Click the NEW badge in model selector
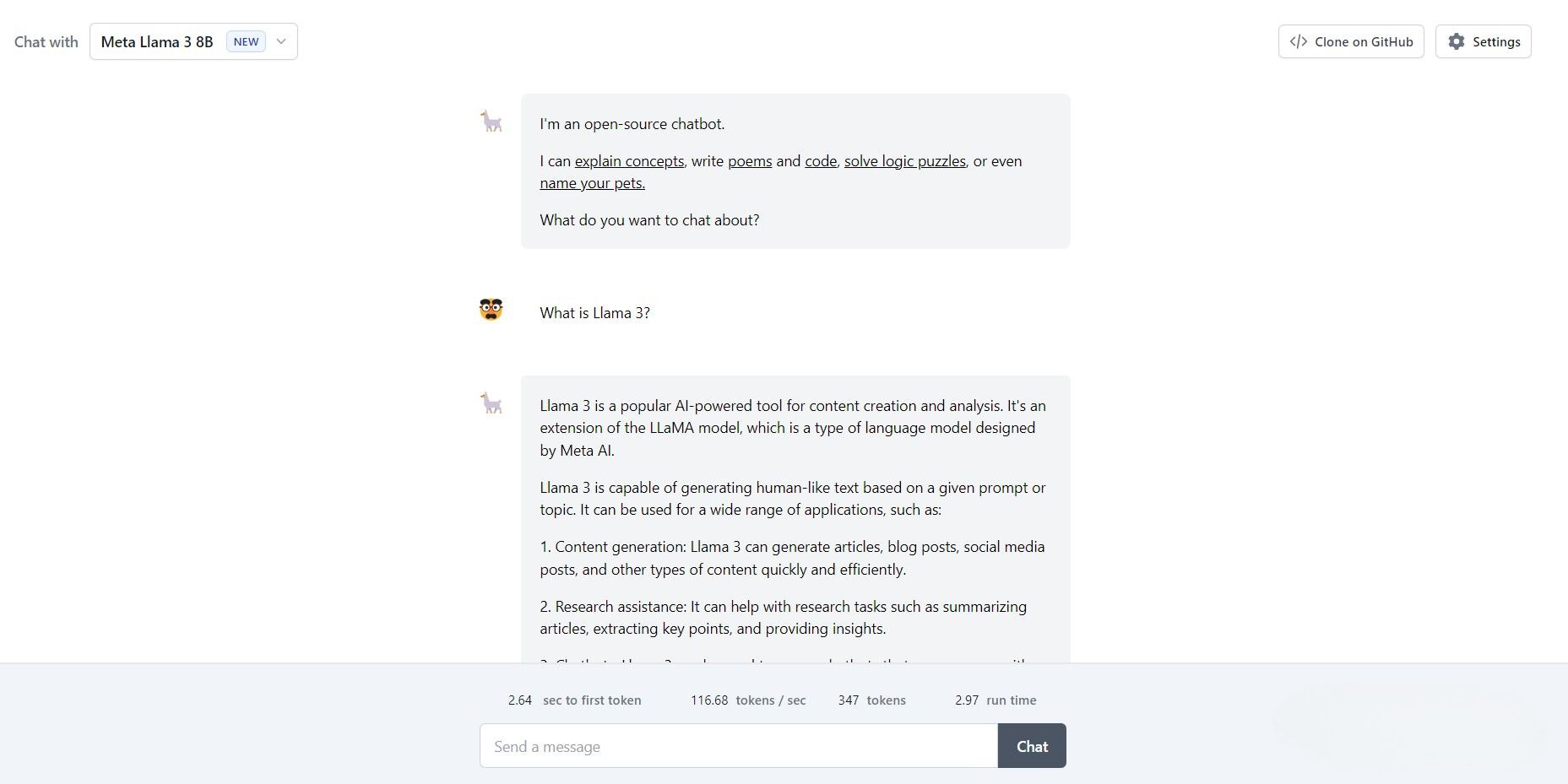The image size is (1568, 784). (246, 41)
